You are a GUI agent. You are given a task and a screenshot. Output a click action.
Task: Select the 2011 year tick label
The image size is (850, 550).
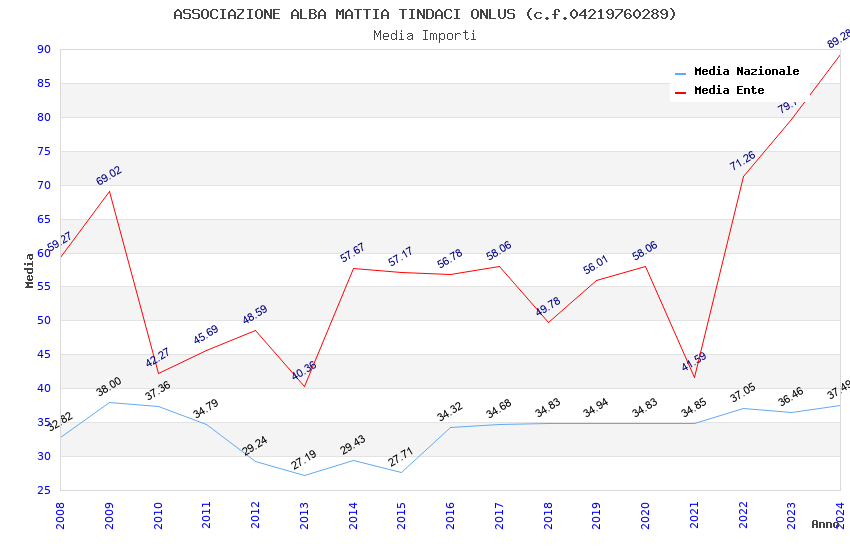pyautogui.click(x=207, y=515)
